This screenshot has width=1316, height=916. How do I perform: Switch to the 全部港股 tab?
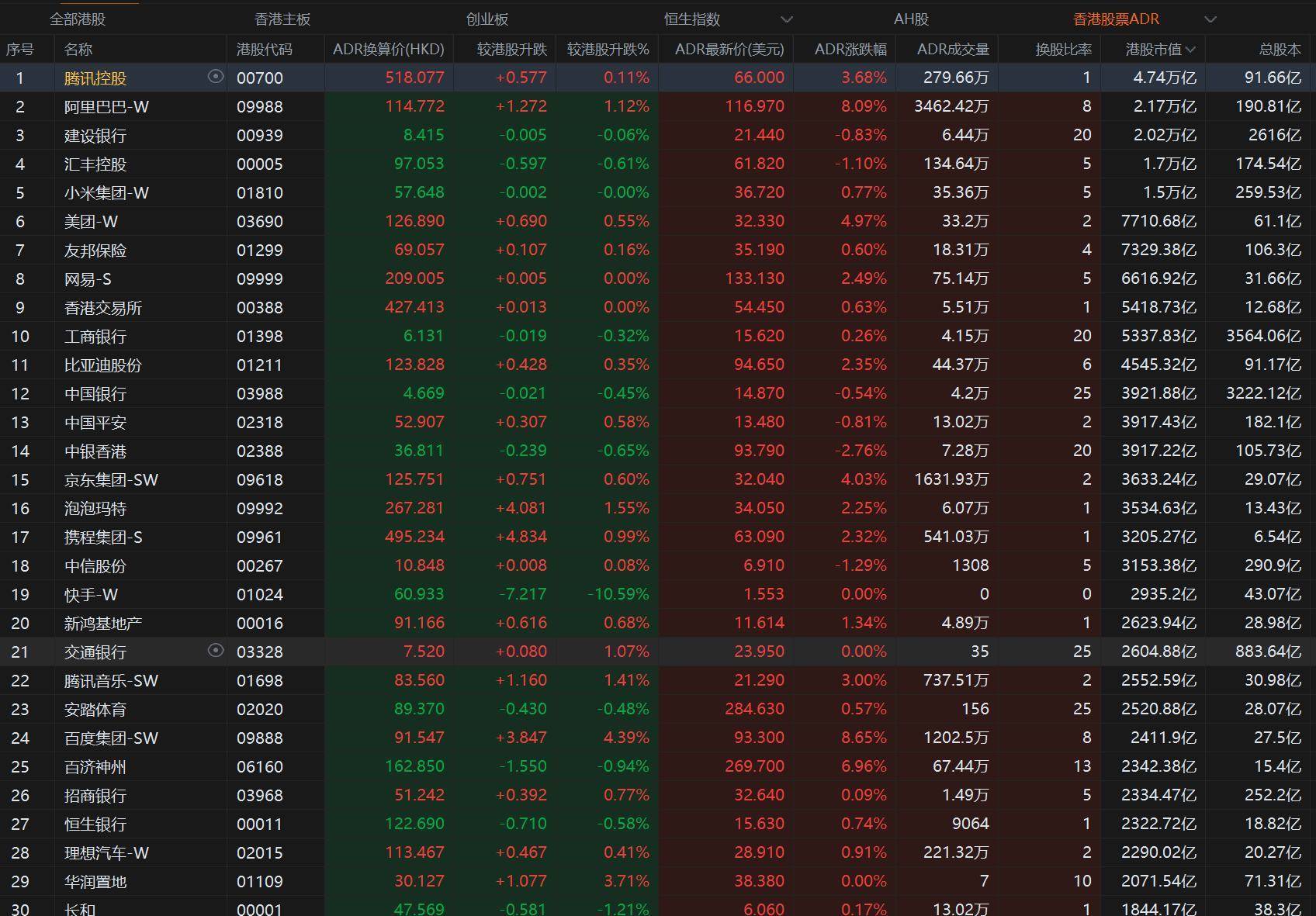click(77, 19)
